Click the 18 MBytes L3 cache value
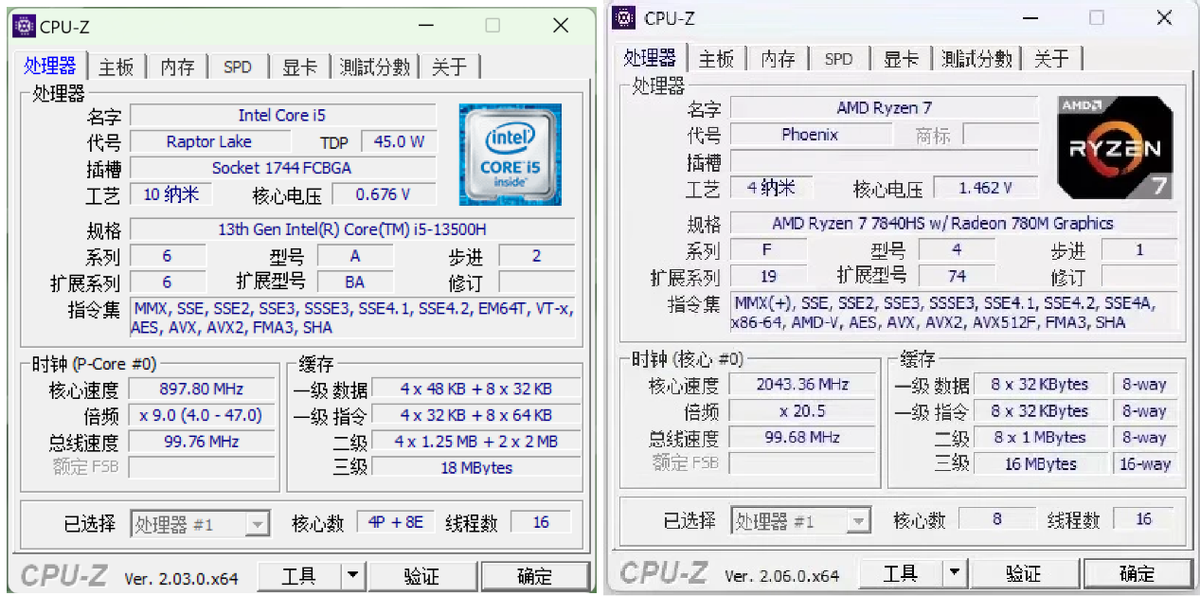The height and width of the screenshot is (600, 1200). [x=477, y=467]
